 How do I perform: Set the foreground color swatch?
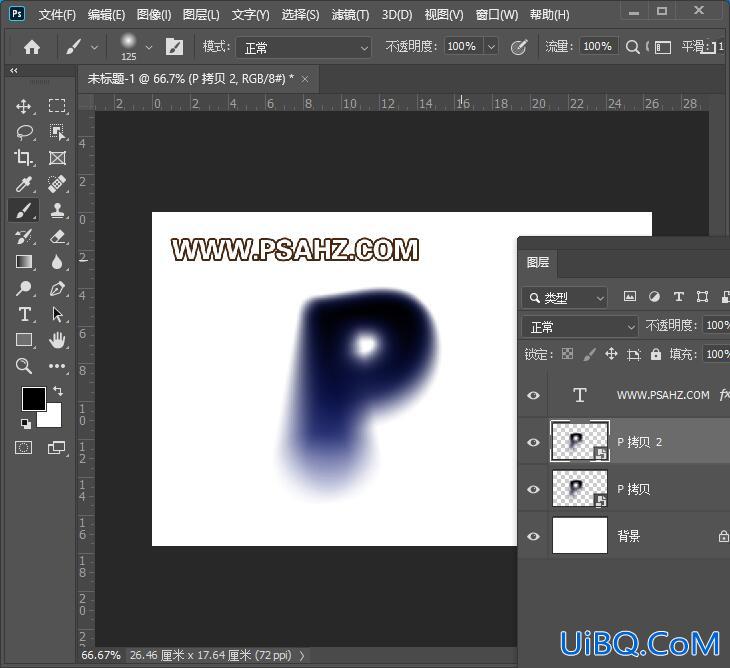pyautogui.click(x=34, y=399)
